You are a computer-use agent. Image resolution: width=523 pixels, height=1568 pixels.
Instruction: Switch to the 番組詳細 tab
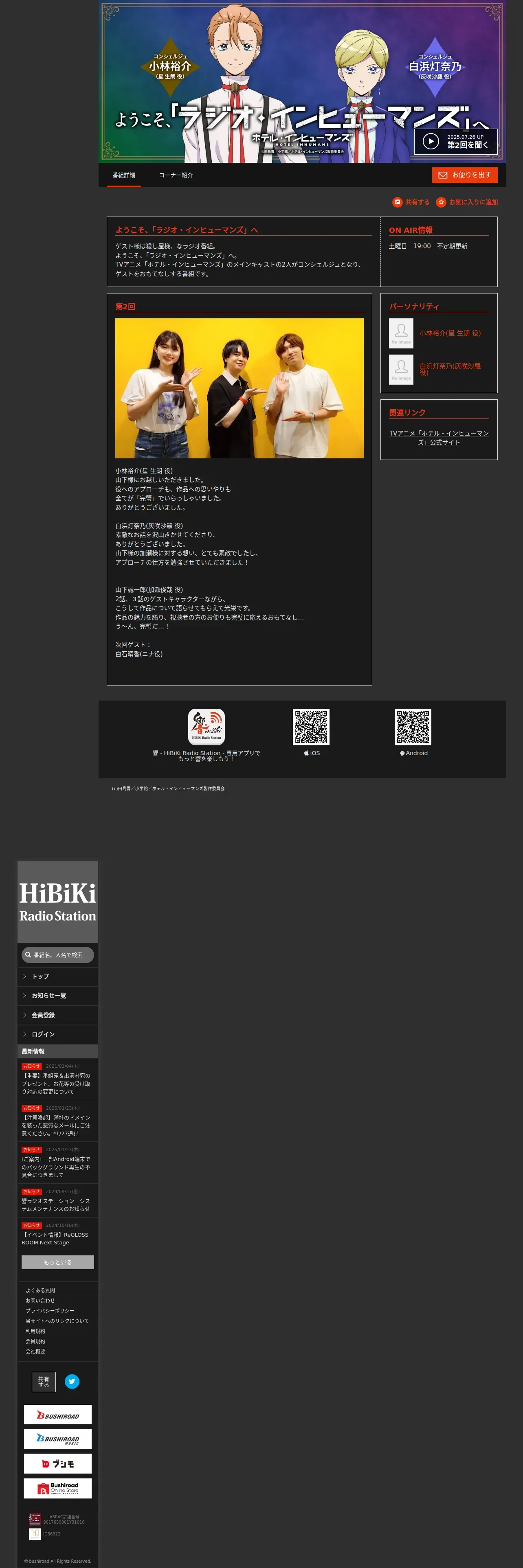tap(123, 175)
